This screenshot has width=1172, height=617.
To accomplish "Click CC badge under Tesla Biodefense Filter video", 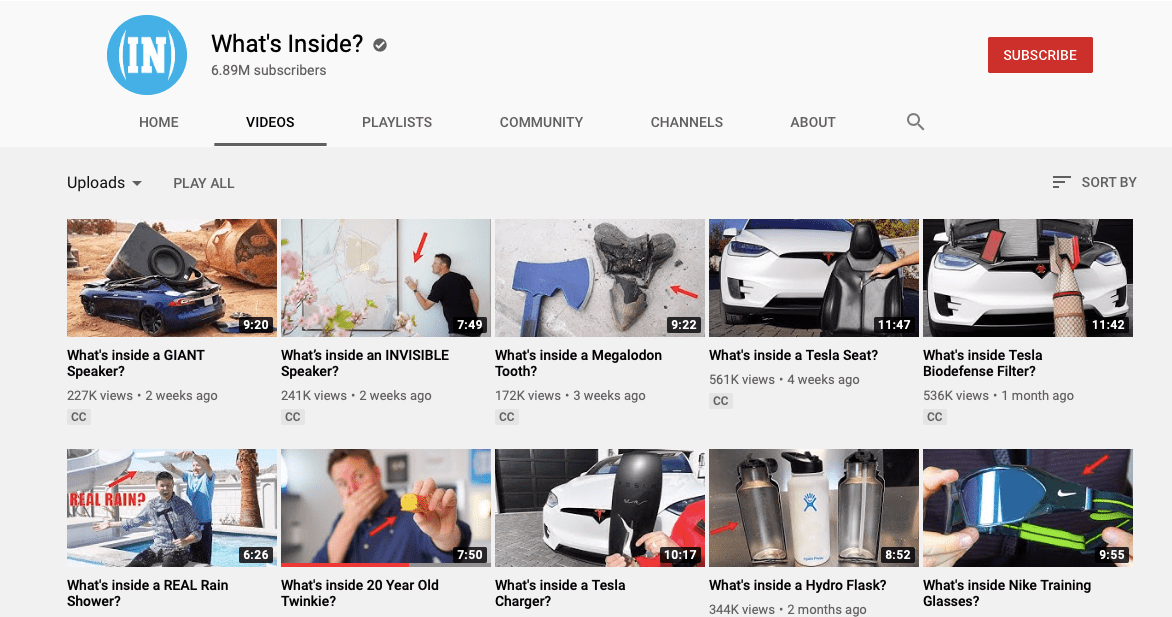I will click(934, 417).
